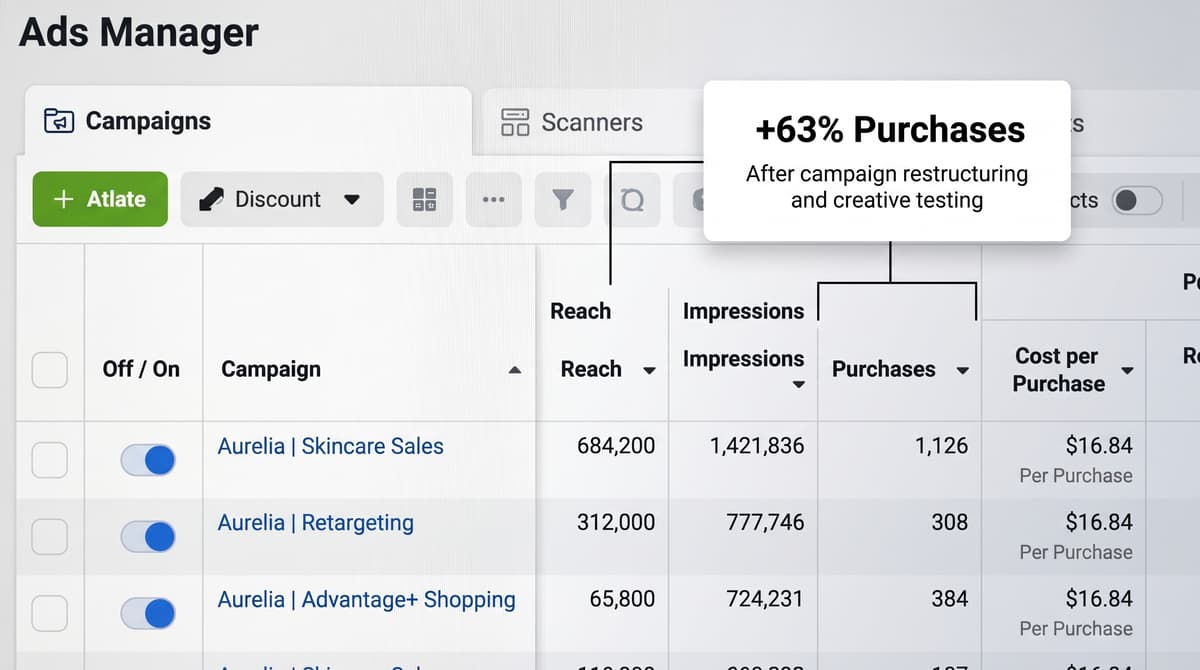1200x670 pixels.
Task: Open Aurelia | Advantage+ Shopping campaign link
Action: coord(366,599)
